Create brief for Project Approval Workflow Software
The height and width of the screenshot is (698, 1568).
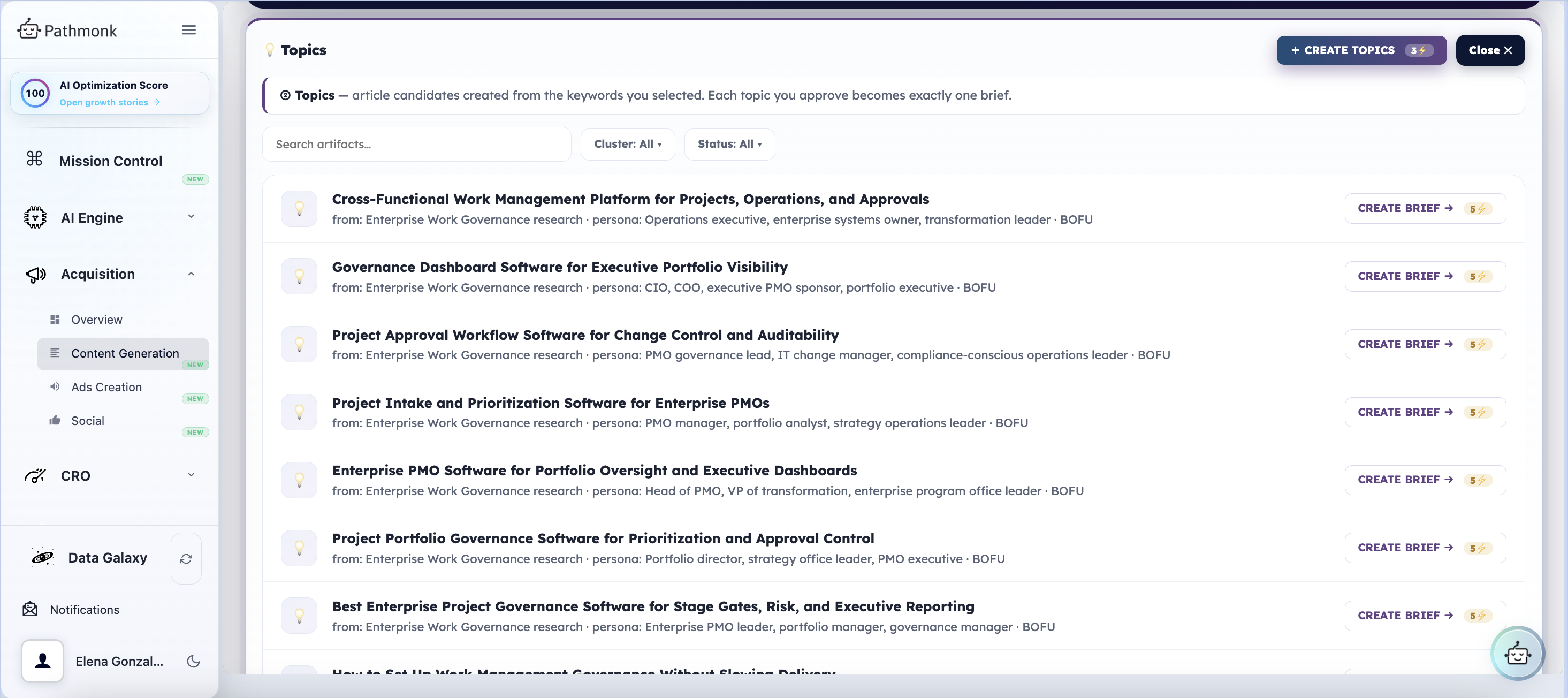pyautogui.click(x=1425, y=345)
